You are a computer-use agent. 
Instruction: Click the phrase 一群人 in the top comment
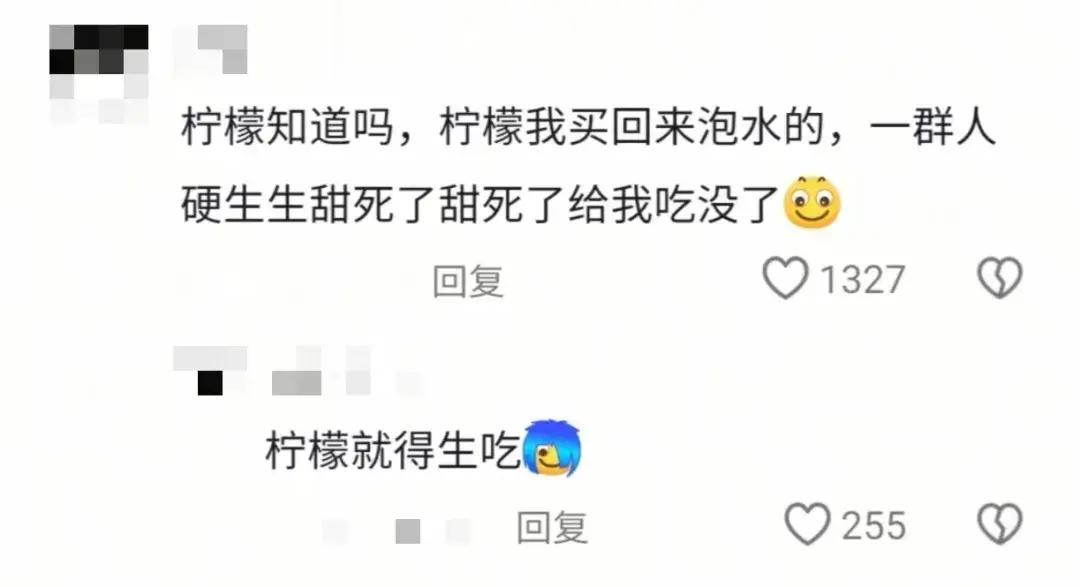click(933, 128)
